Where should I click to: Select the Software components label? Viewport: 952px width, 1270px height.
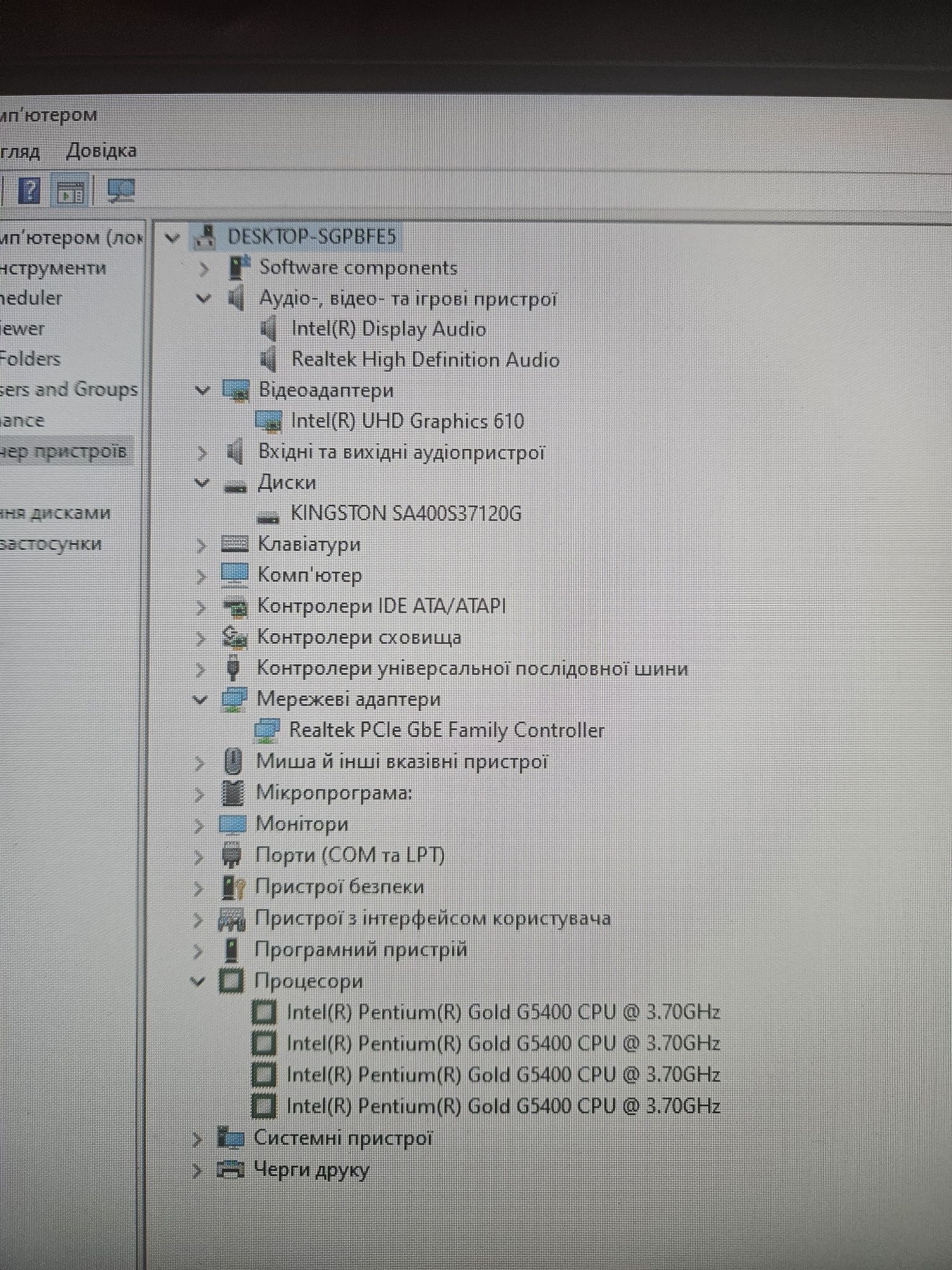359,267
